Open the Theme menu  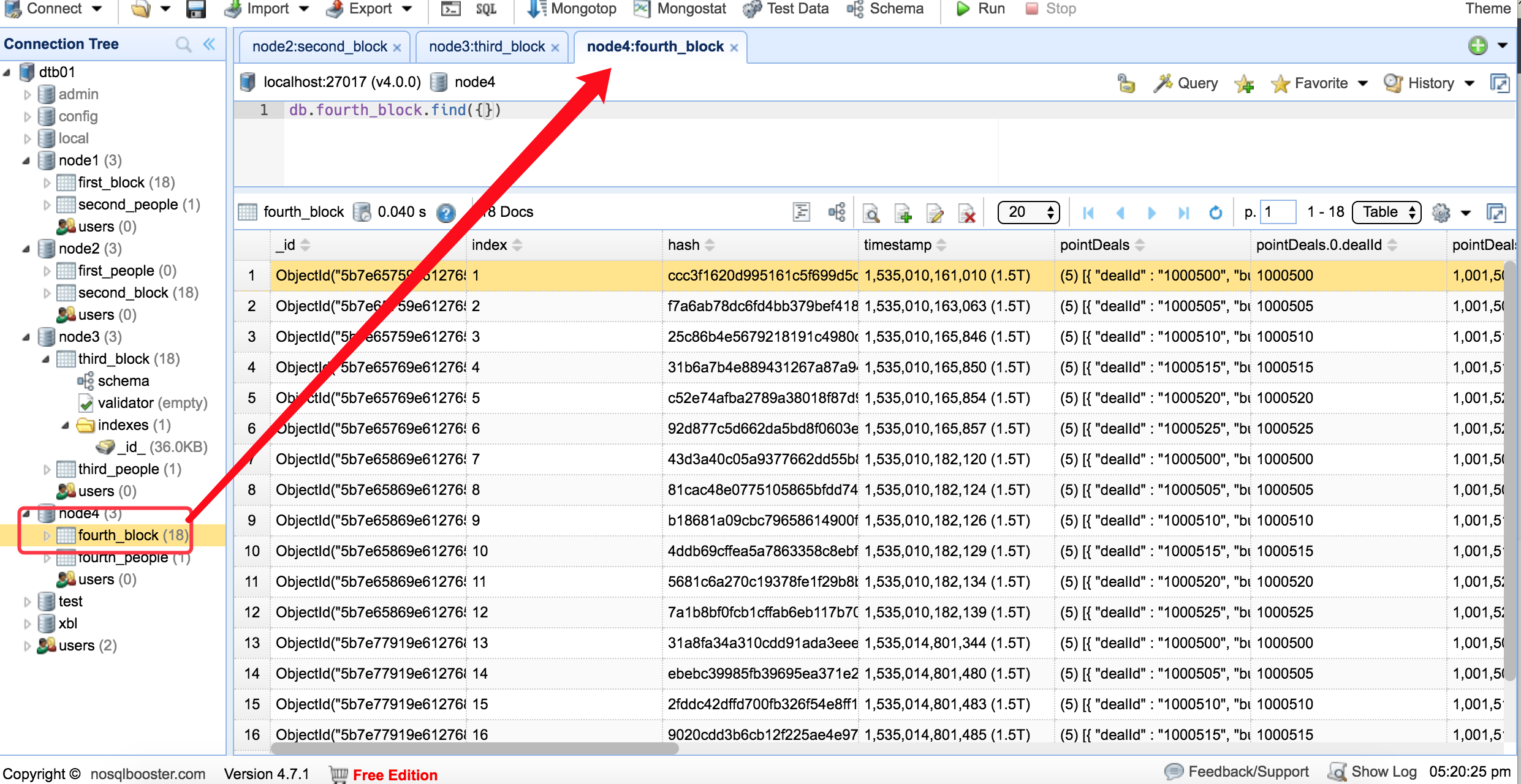[x=1488, y=9]
